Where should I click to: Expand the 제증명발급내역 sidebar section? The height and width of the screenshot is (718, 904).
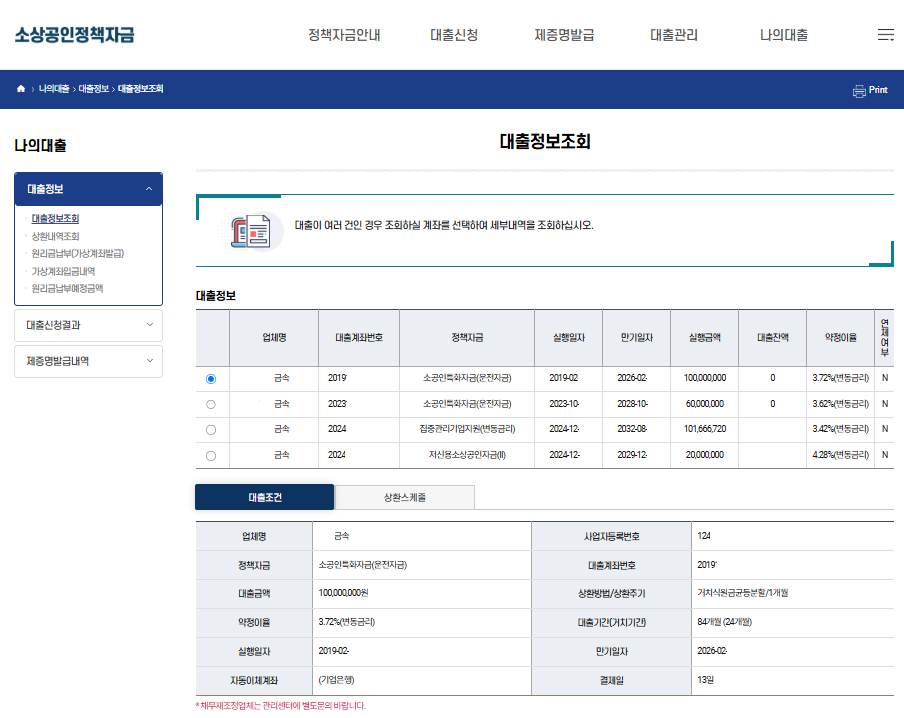coord(88,361)
